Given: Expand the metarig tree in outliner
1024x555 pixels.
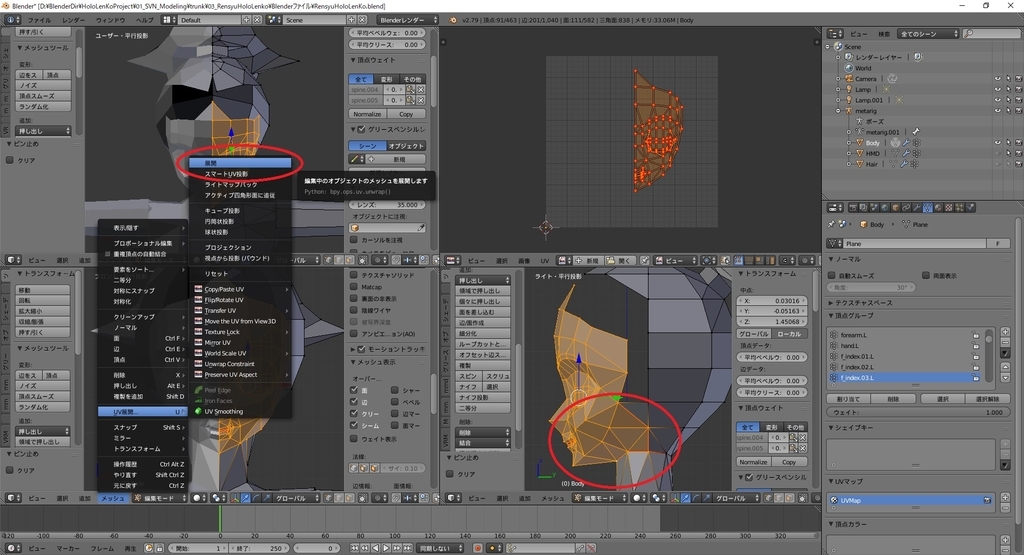Looking at the screenshot, I should [838, 111].
